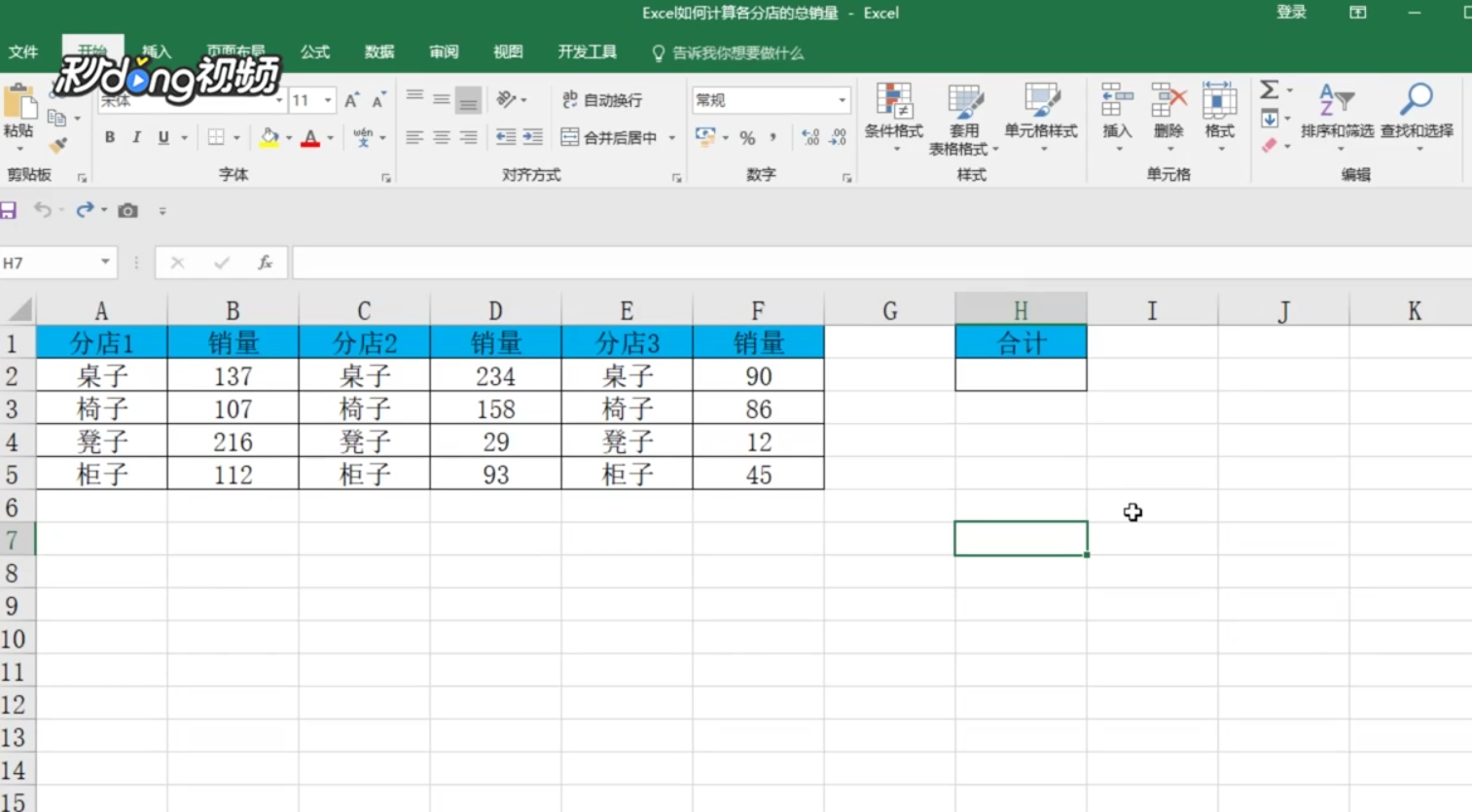
Task: Expand the 合并后居中 dropdown arrow
Action: pos(671,138)
